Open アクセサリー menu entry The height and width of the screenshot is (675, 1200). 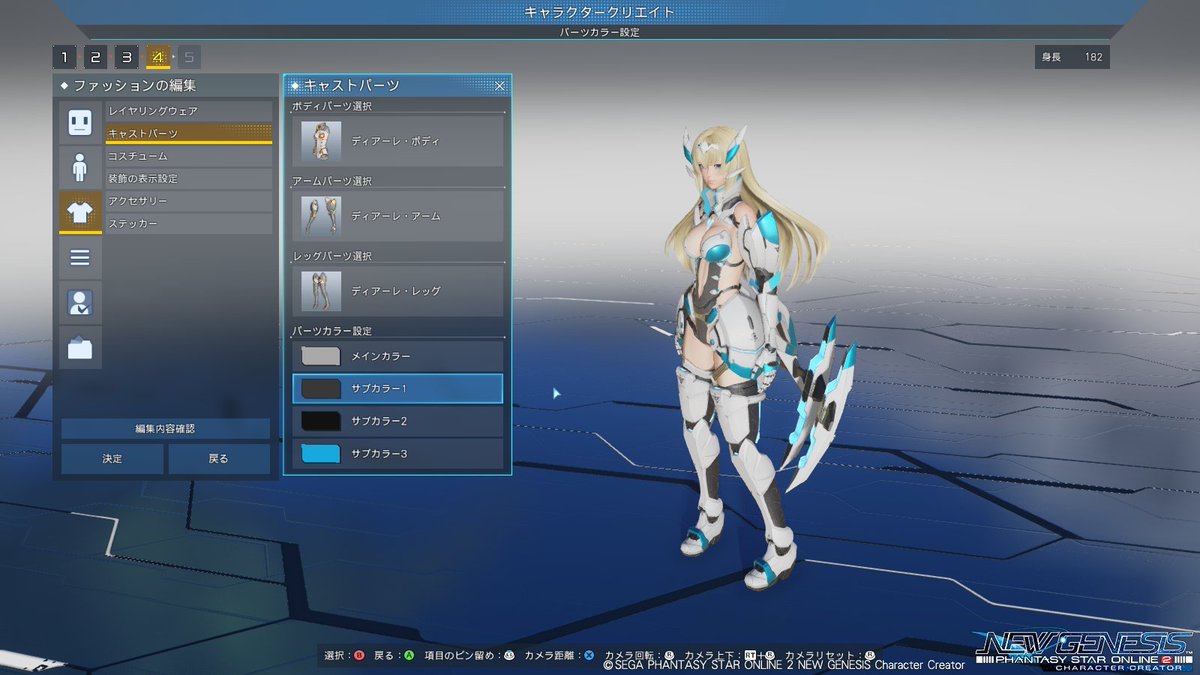[x=188, y=201]
